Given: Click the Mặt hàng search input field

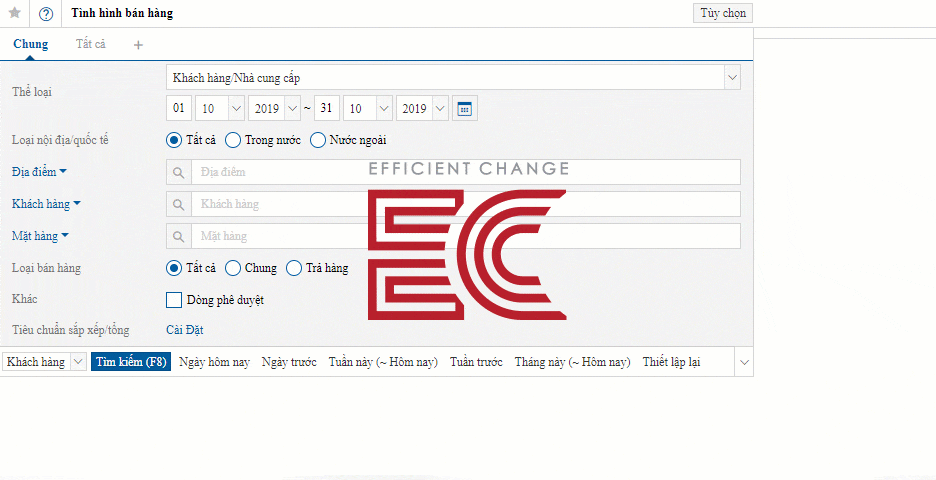Looking at the screenshot, I should 466,236.
